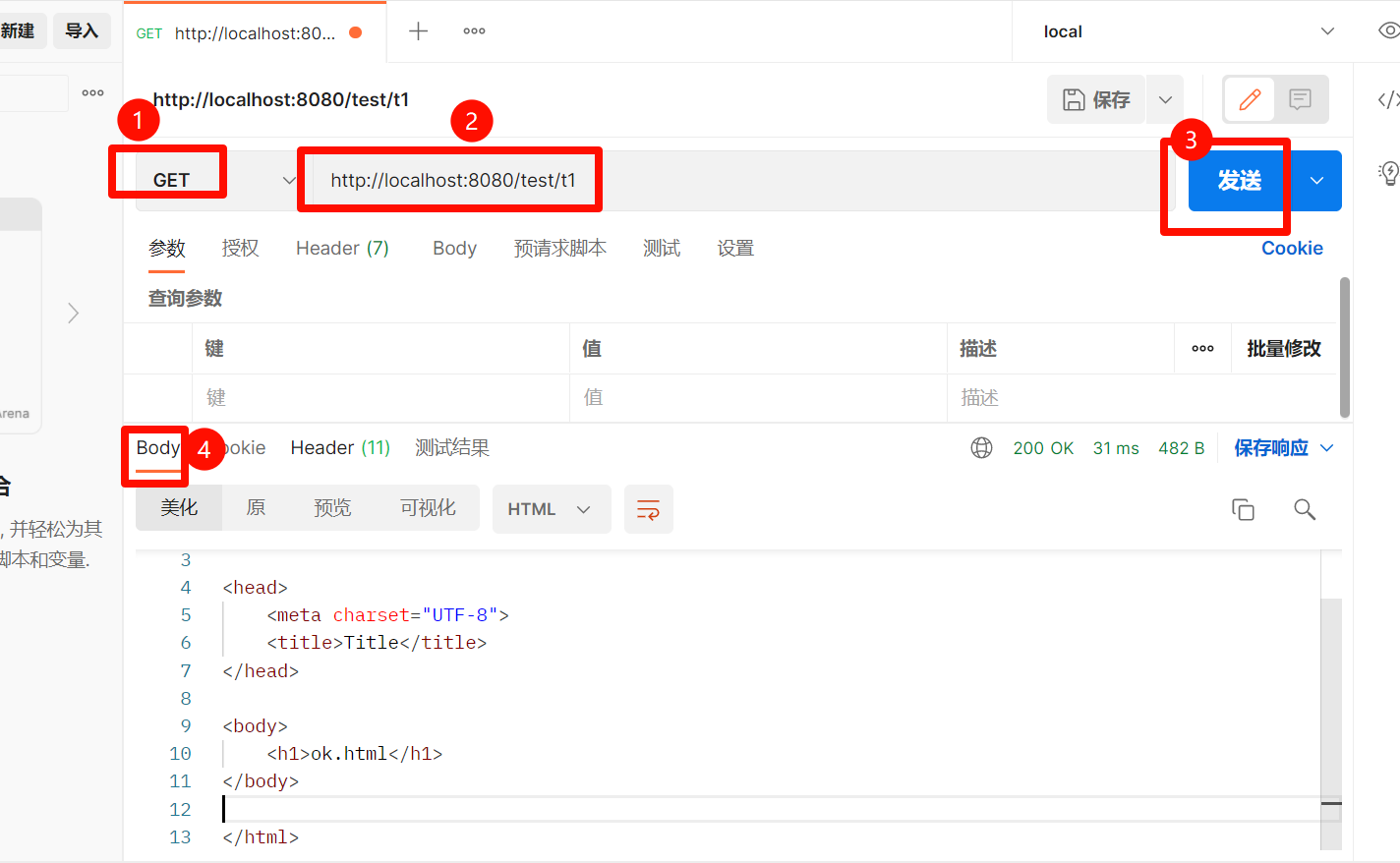1400x863 pixels.
Task: Click the 批量修改 link
Action: click(x=1284, y=349)
